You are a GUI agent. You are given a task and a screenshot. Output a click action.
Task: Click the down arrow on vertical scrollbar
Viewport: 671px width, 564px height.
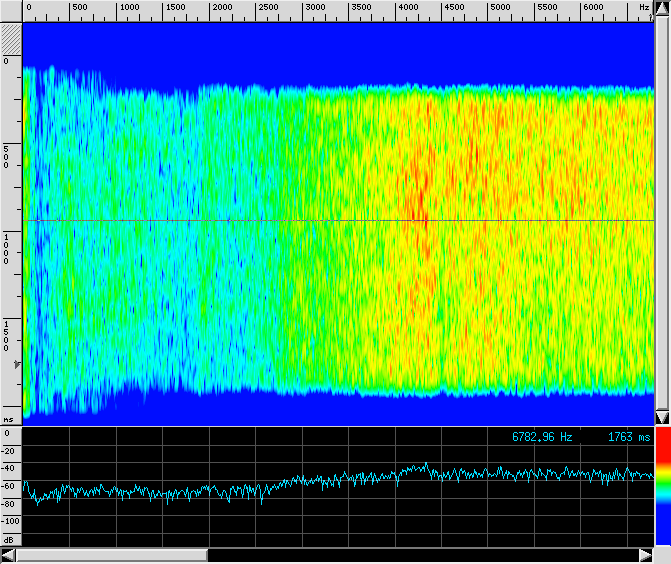pos(661,416)
